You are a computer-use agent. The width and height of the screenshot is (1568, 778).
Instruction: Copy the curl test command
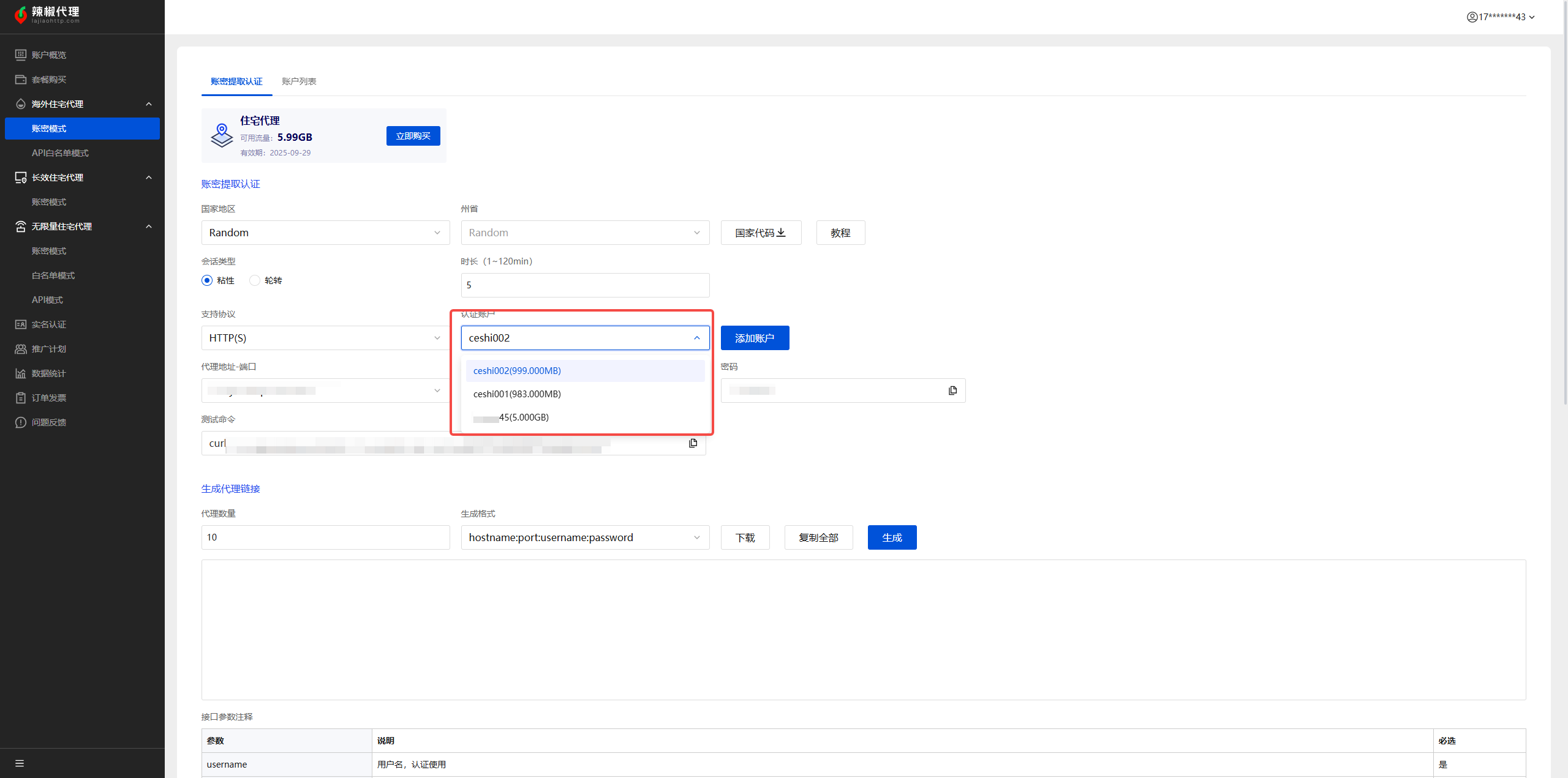click(x=693, y=443)
